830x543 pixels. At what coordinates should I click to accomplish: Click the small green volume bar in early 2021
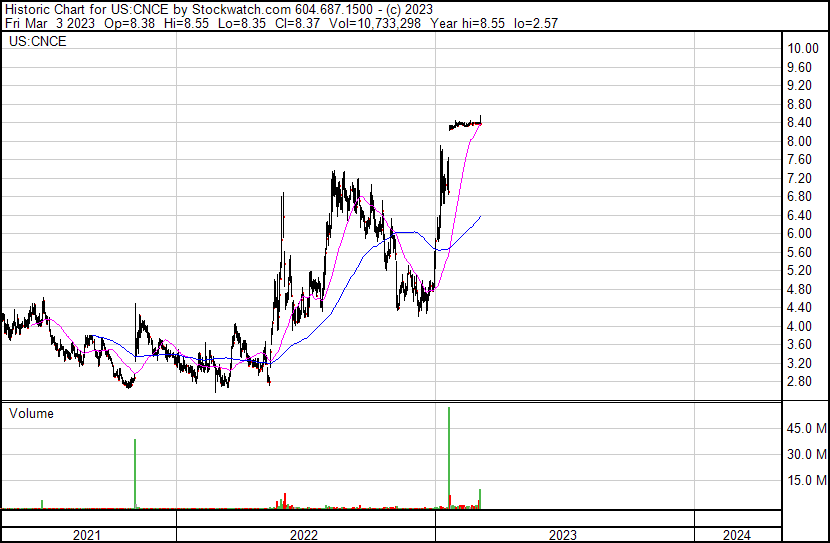click(42, 504)
